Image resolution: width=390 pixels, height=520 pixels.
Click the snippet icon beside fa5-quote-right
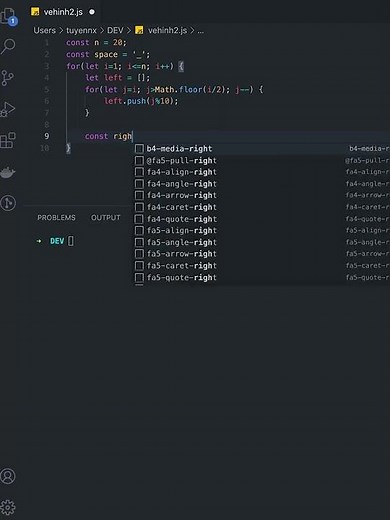point(139,277)
